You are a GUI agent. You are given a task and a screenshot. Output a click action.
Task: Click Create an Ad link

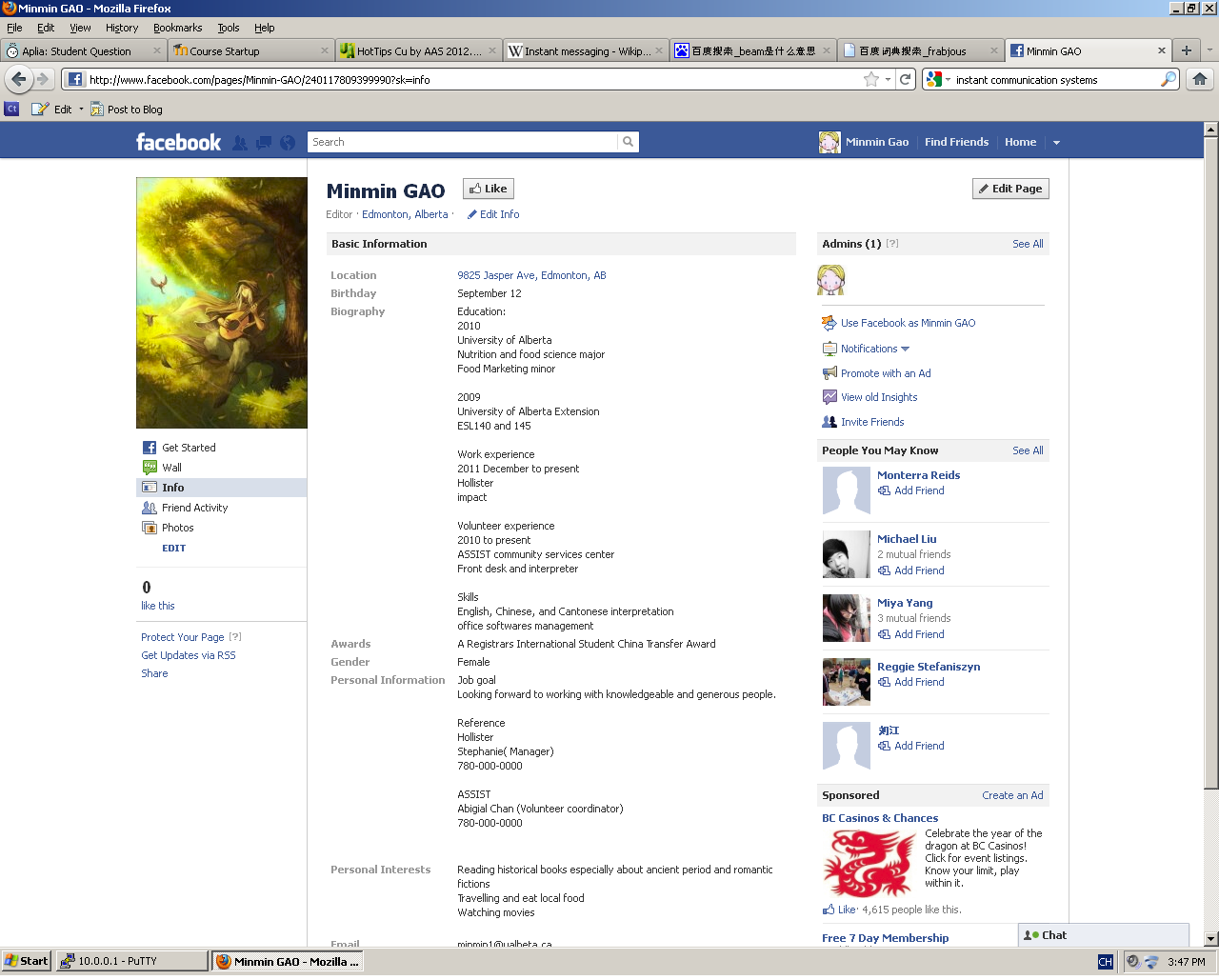pyautogui.click(x=1012, y=795)
